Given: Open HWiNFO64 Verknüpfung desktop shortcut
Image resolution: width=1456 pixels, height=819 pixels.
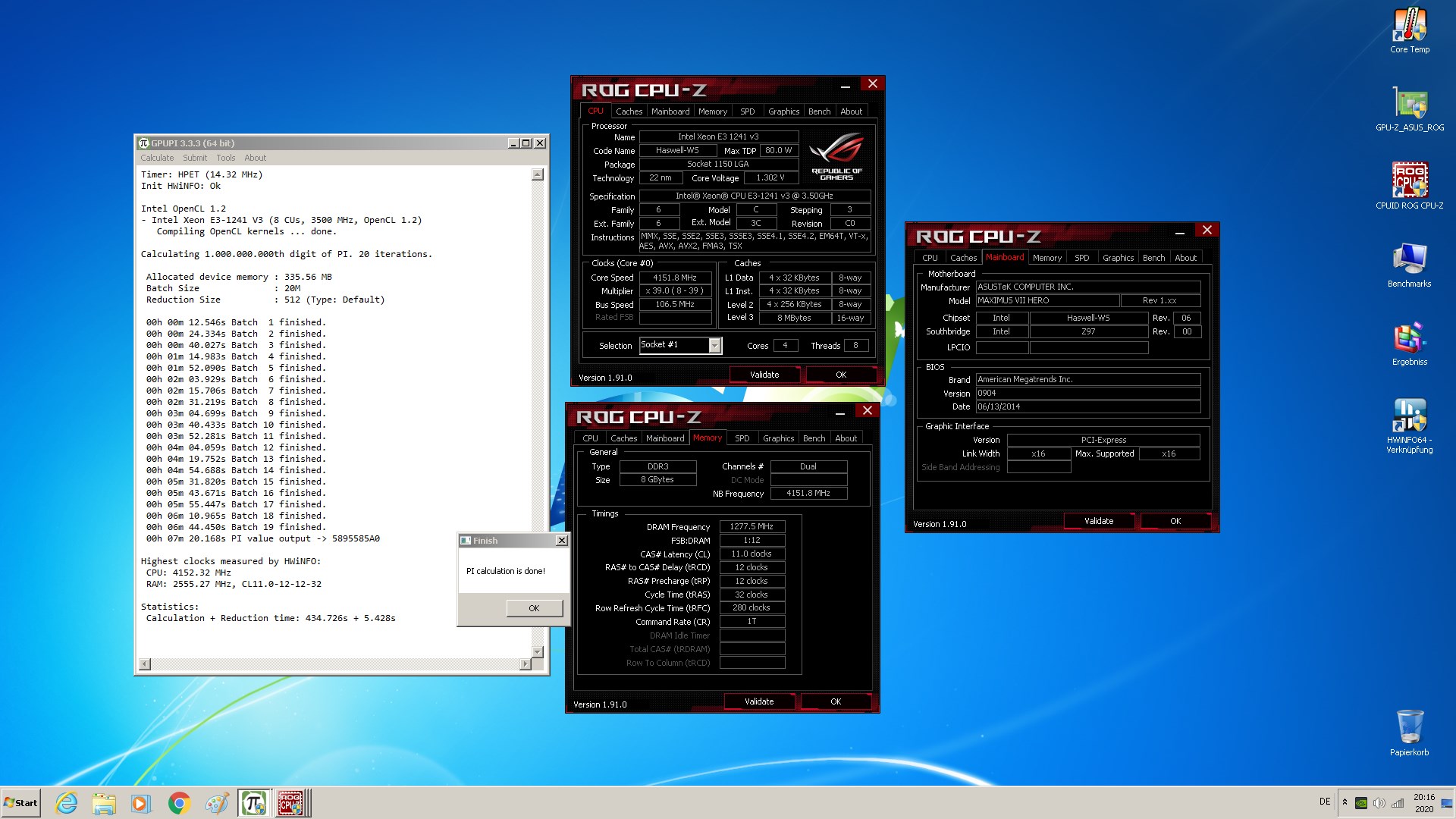Looking at the screenshot, I should [x=1409, y=426].
